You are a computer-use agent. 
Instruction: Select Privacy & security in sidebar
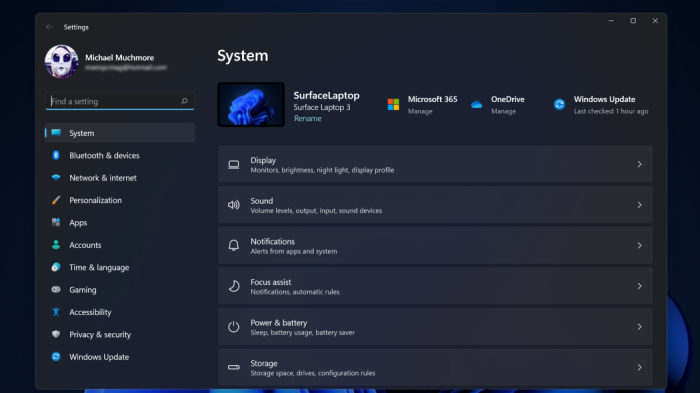point(120,334)
